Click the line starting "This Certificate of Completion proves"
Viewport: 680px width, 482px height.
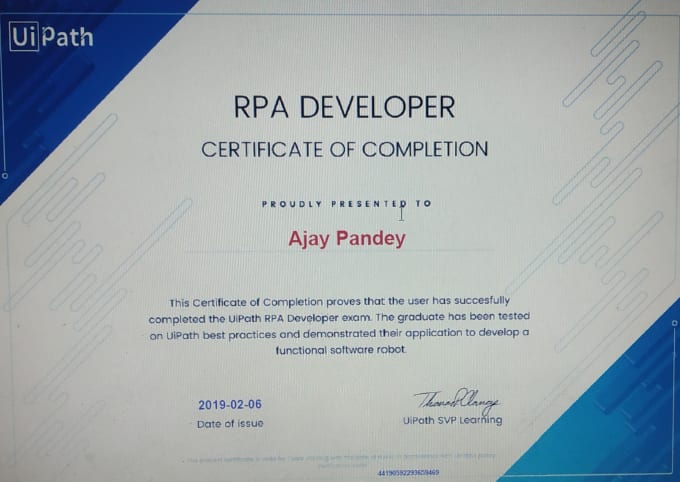pos(340,302)
